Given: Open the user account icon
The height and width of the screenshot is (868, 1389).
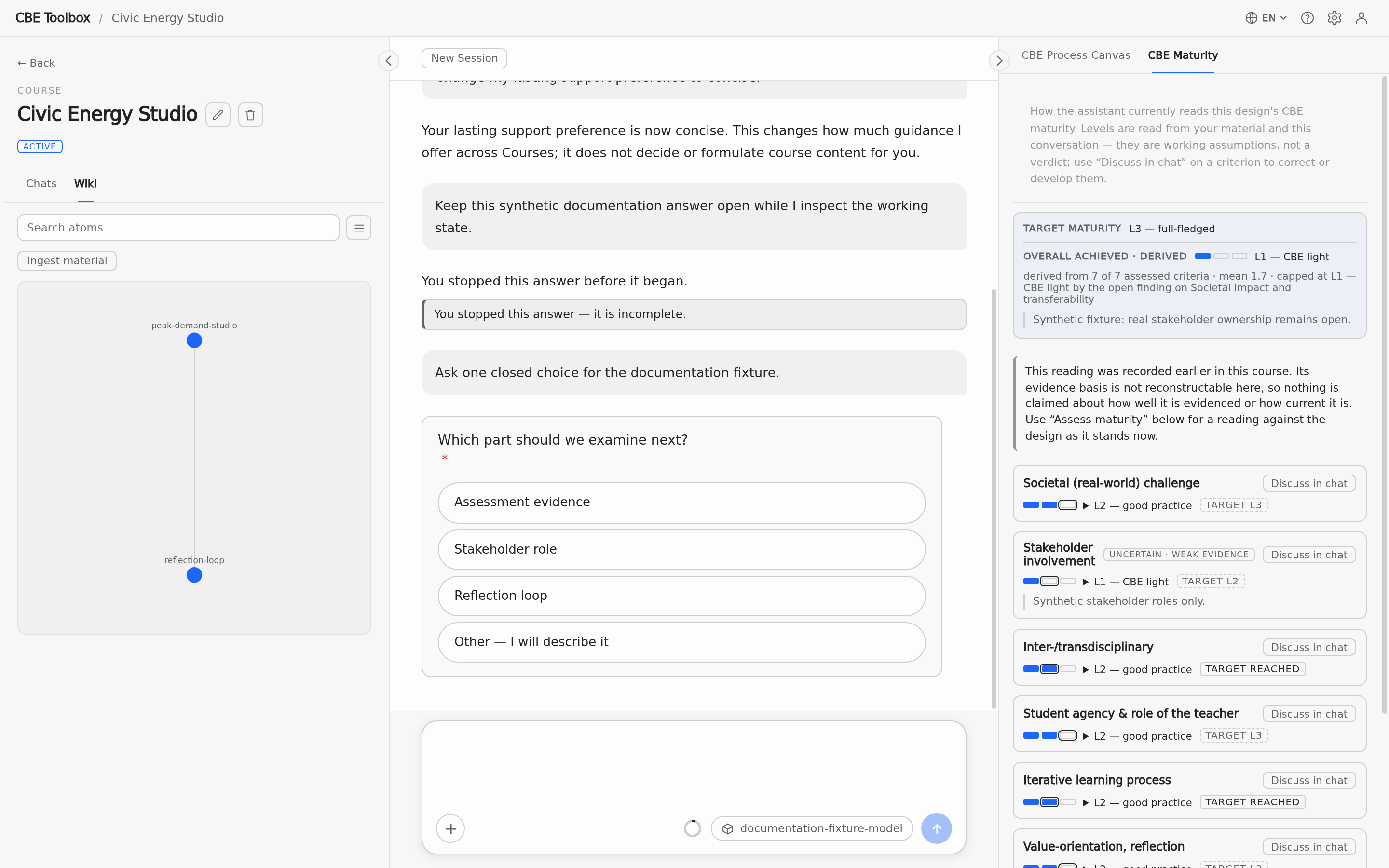Looking at the screenshot, I should [1361, 18].
